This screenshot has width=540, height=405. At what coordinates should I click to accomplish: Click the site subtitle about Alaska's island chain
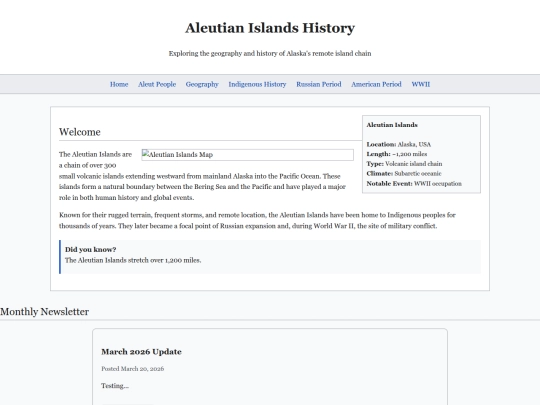(x=270, y=53)
